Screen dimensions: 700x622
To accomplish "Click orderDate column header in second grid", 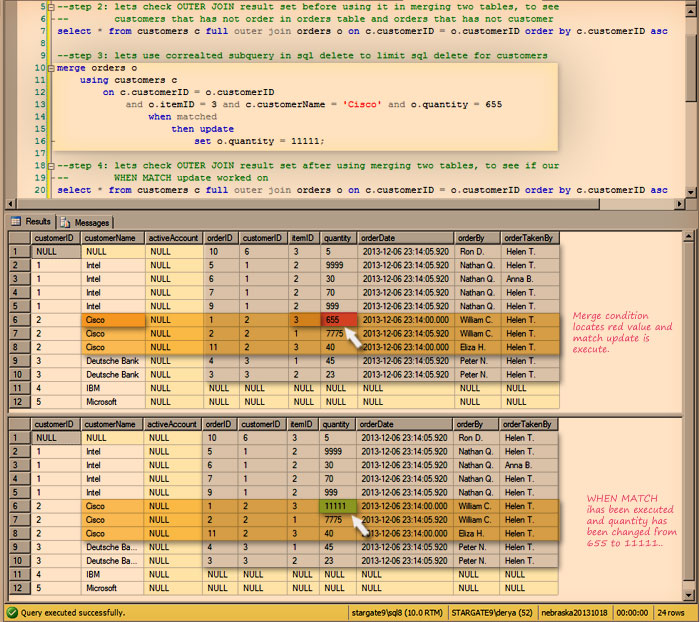I will tap(379, 424).
